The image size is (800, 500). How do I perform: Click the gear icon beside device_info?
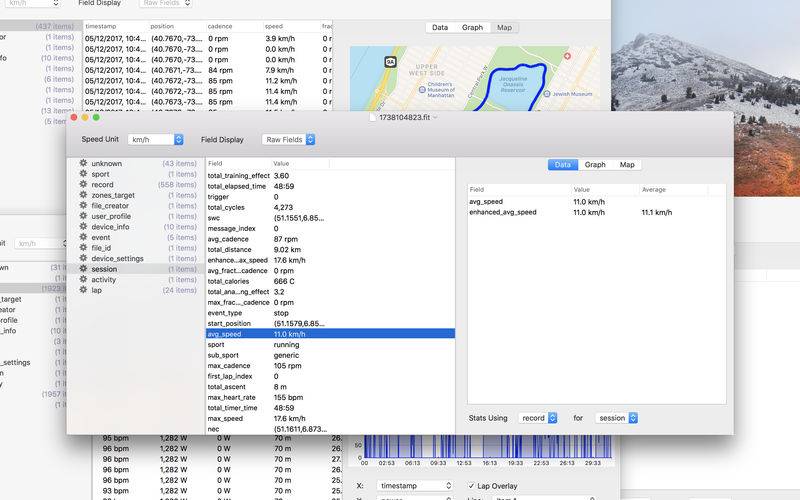pos(83,227)
